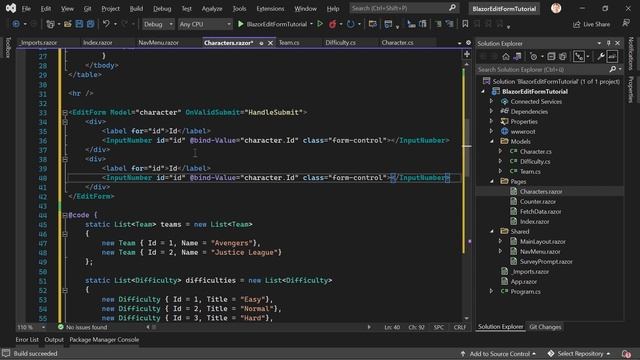Collapse the Models folder
The width and height of the screenshot is (640, 360).
[x=492, y=142]
